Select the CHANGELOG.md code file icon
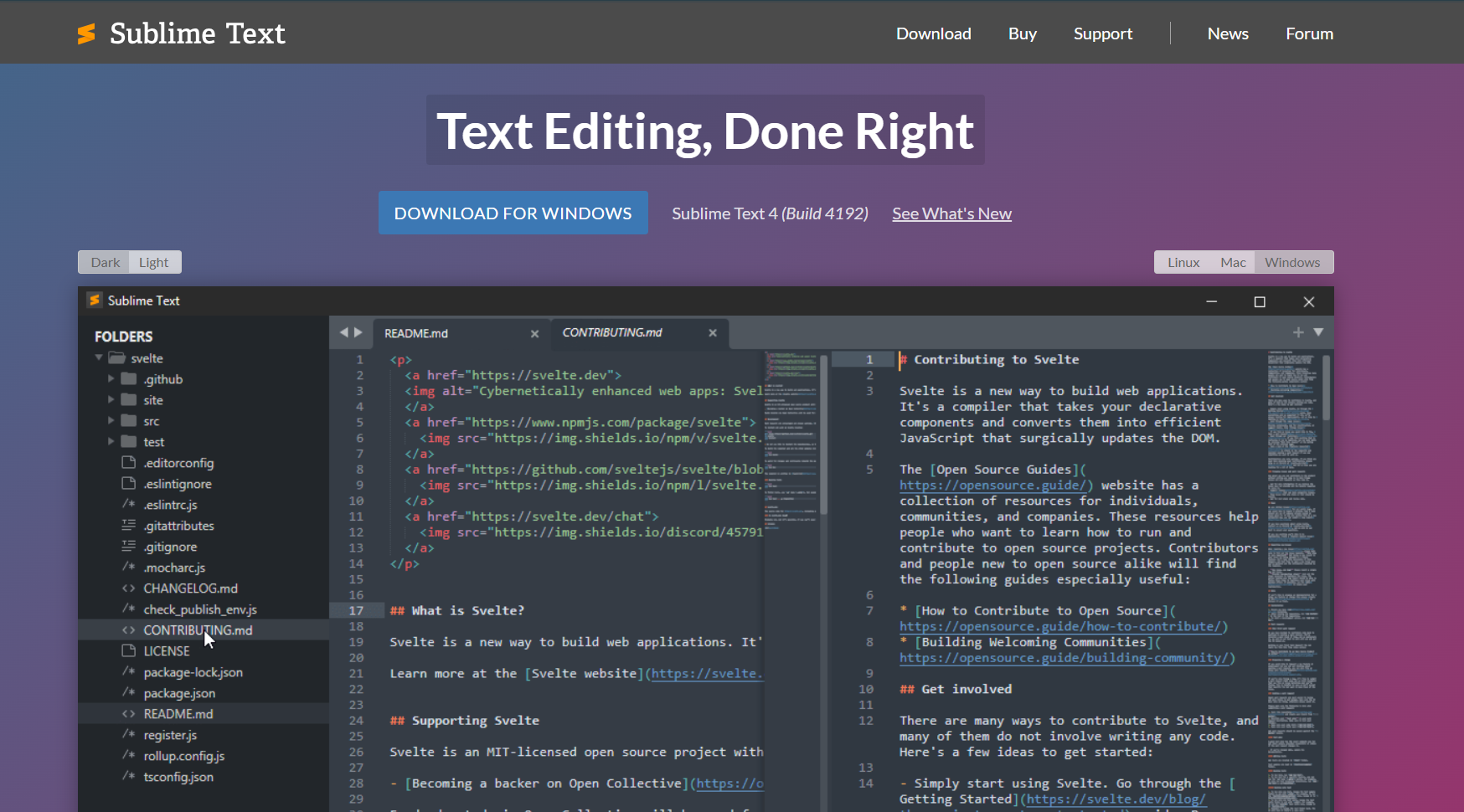 [130, 588]
